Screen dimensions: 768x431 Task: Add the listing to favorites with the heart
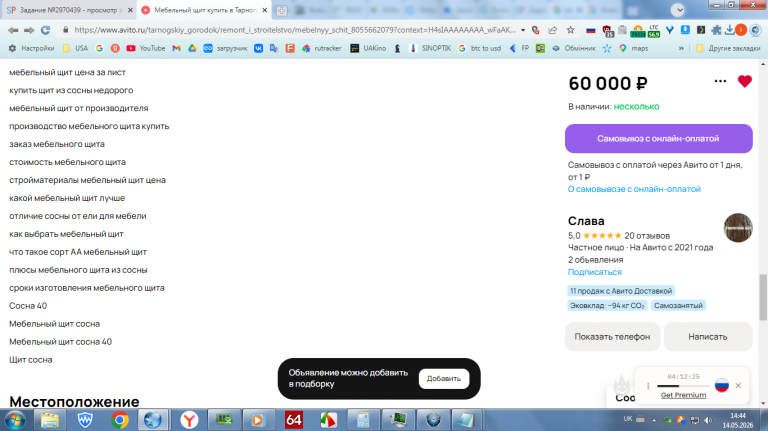pyautogui.click(x=744, y=81)
